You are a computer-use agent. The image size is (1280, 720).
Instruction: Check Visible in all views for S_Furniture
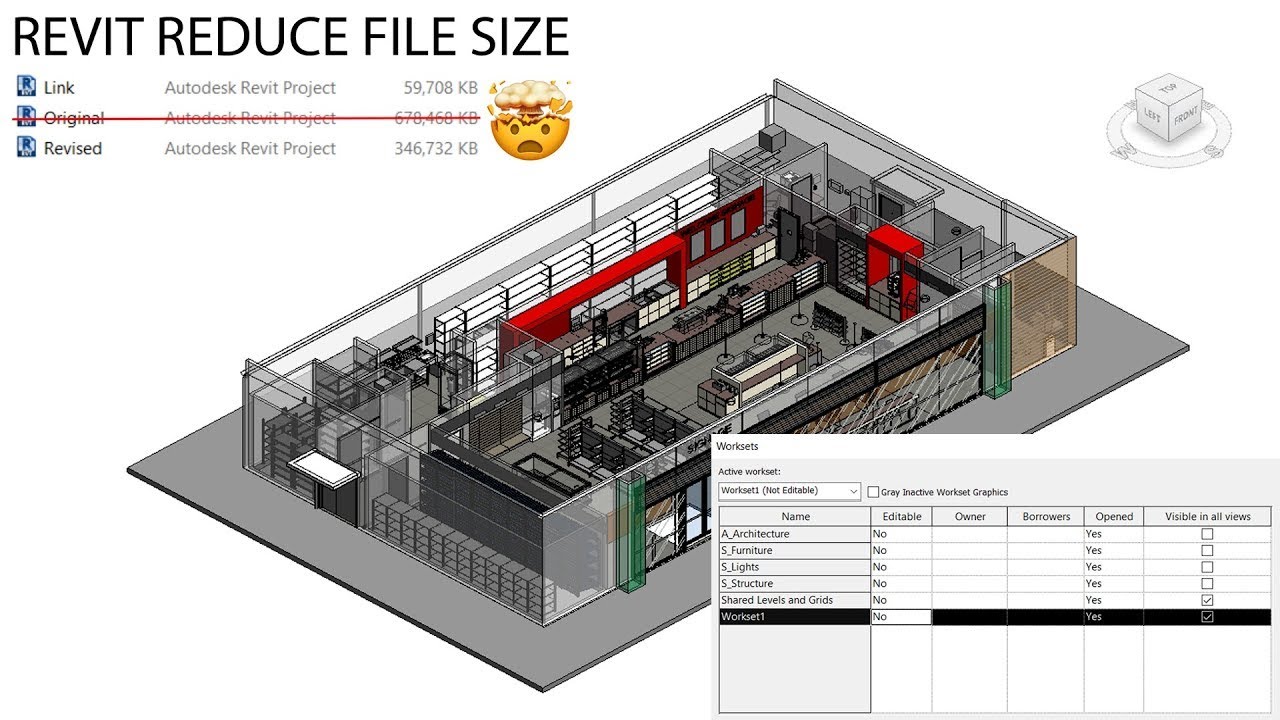(1207, 550)
